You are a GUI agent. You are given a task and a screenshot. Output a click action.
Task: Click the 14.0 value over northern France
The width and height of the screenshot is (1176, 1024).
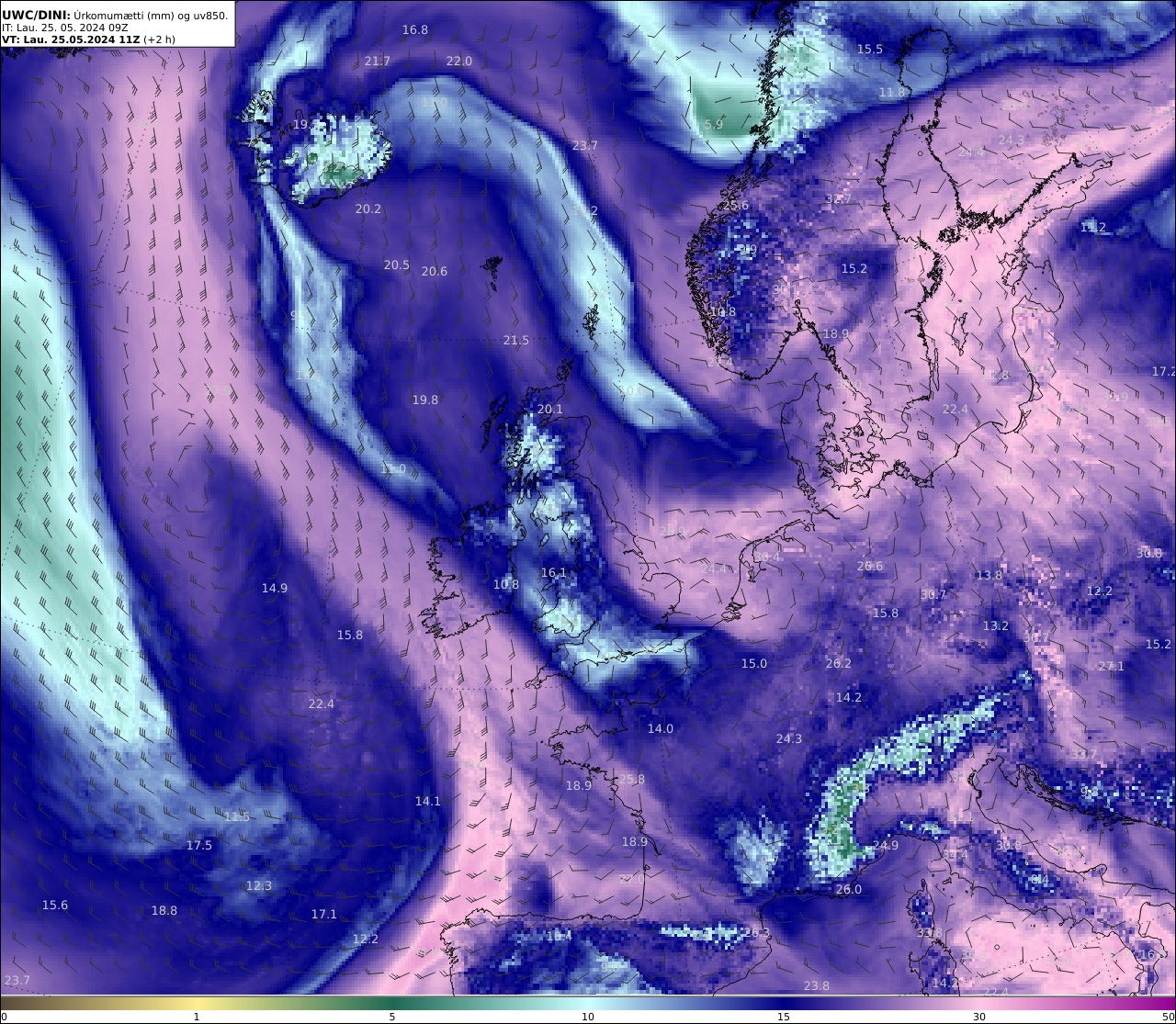(x=661, y=728)
